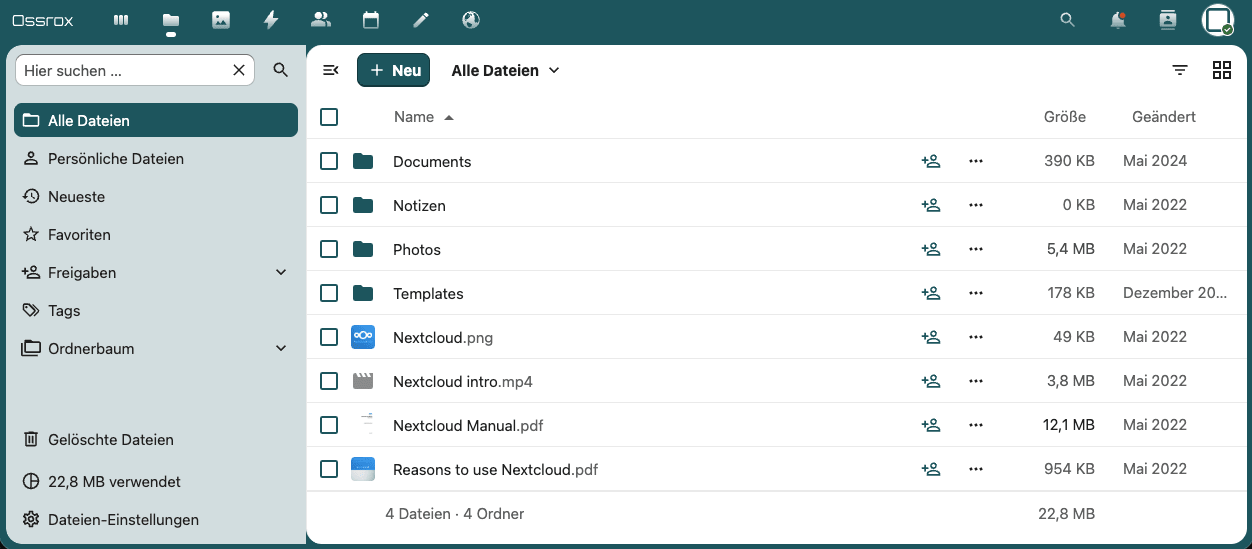This screenshot has height=549, width=1252.
Task: Clear the search field with the X icon
Action: click(x=239, y=70)
